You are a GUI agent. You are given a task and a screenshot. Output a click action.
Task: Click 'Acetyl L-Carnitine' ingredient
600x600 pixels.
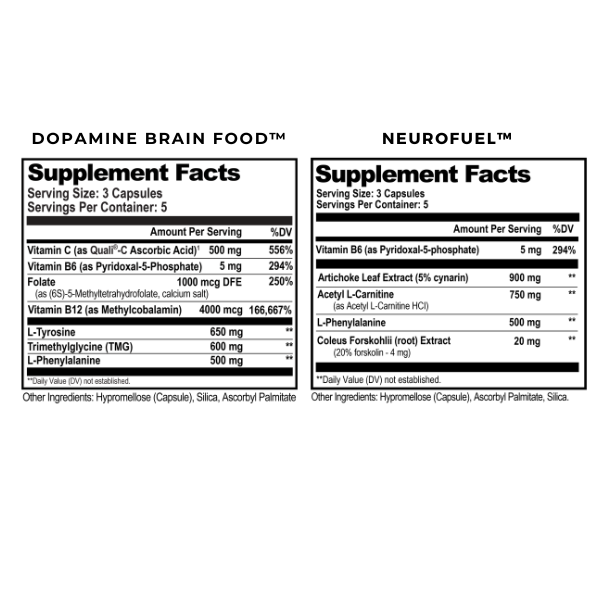[355, 295]
